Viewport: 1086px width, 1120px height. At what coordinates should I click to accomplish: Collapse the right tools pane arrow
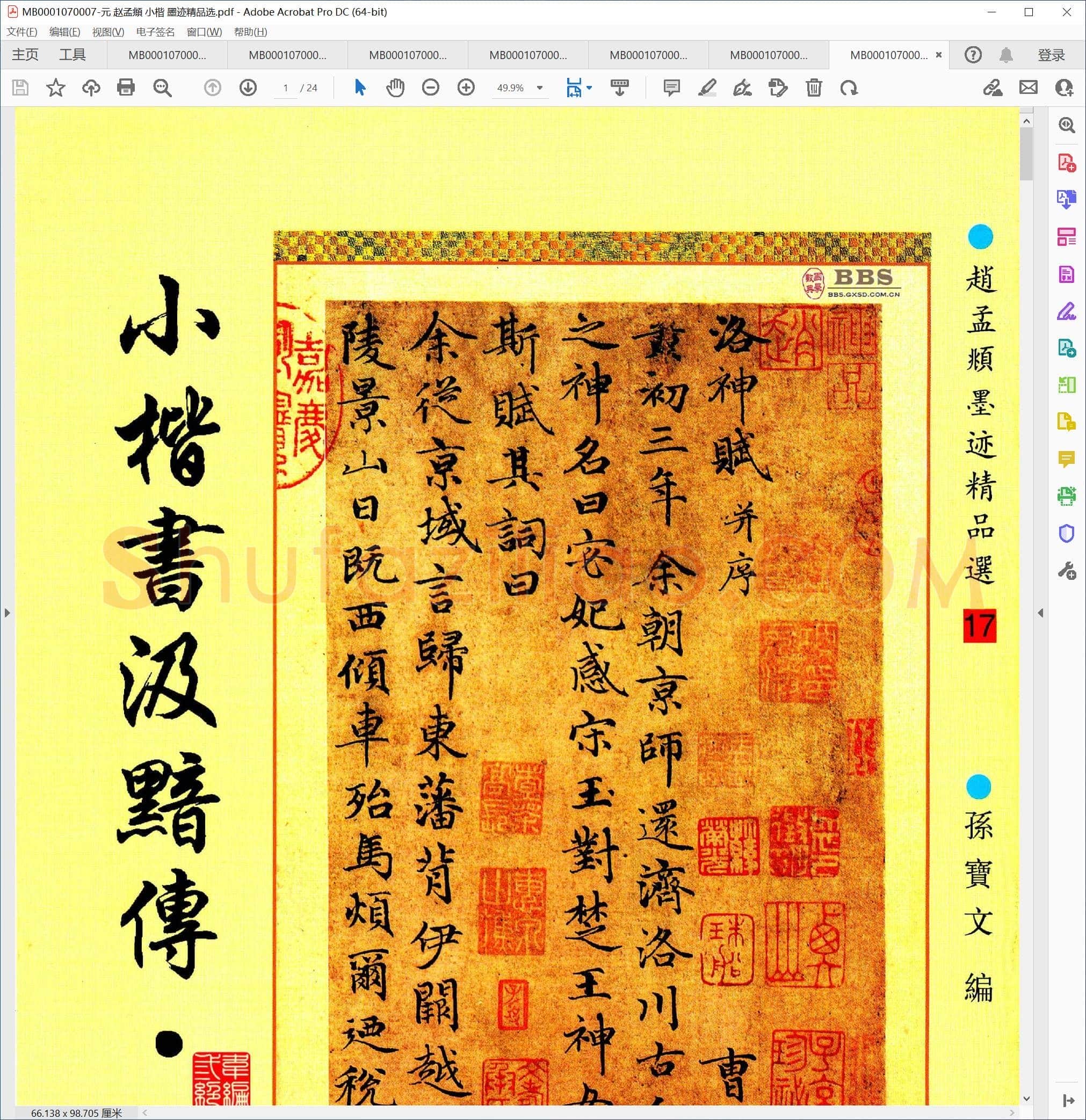(x=1040, y=613)
